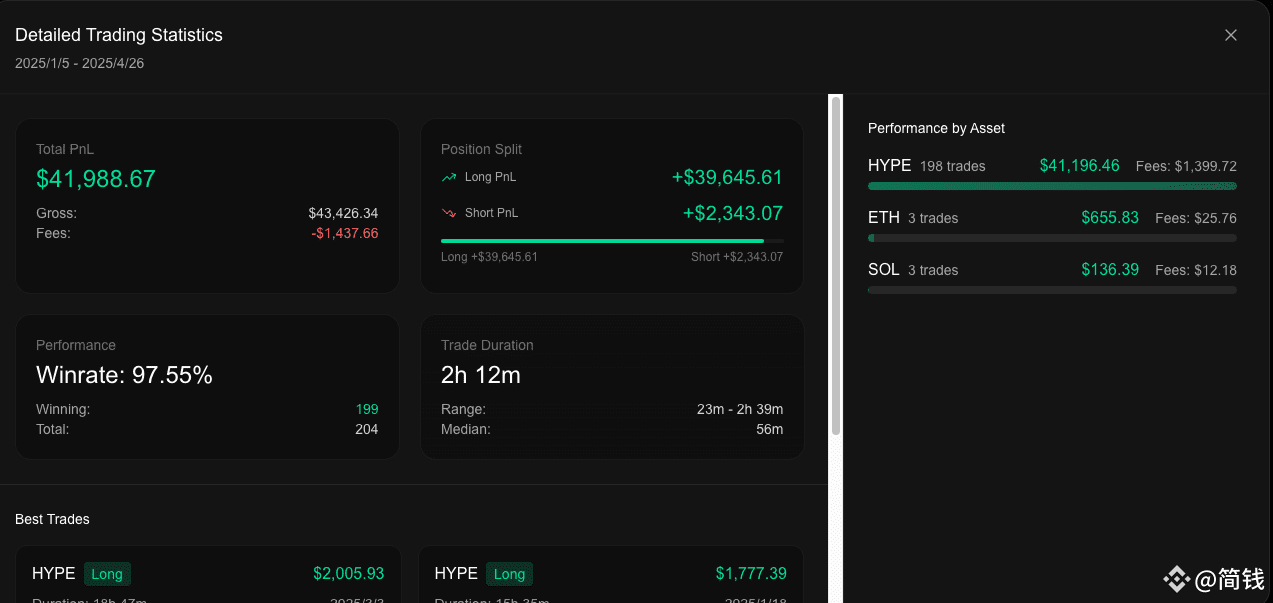Click the ETH Fees: $25.76 text
The height and width of the screenshot is (603, 1273).
tap(1196, 218)
